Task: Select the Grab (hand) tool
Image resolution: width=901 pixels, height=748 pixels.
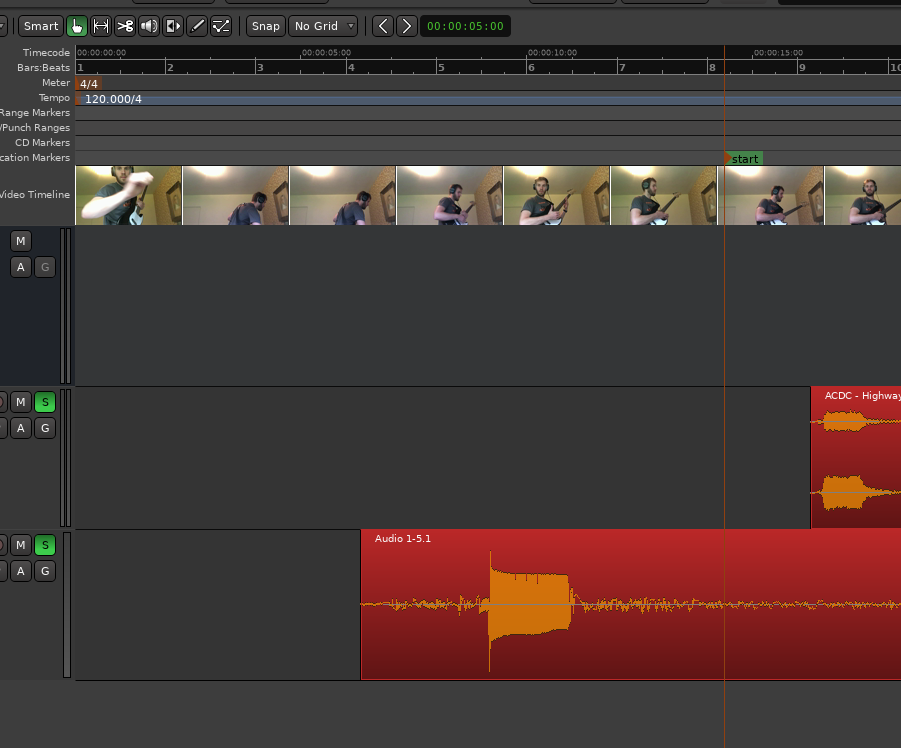Action: 77,26
